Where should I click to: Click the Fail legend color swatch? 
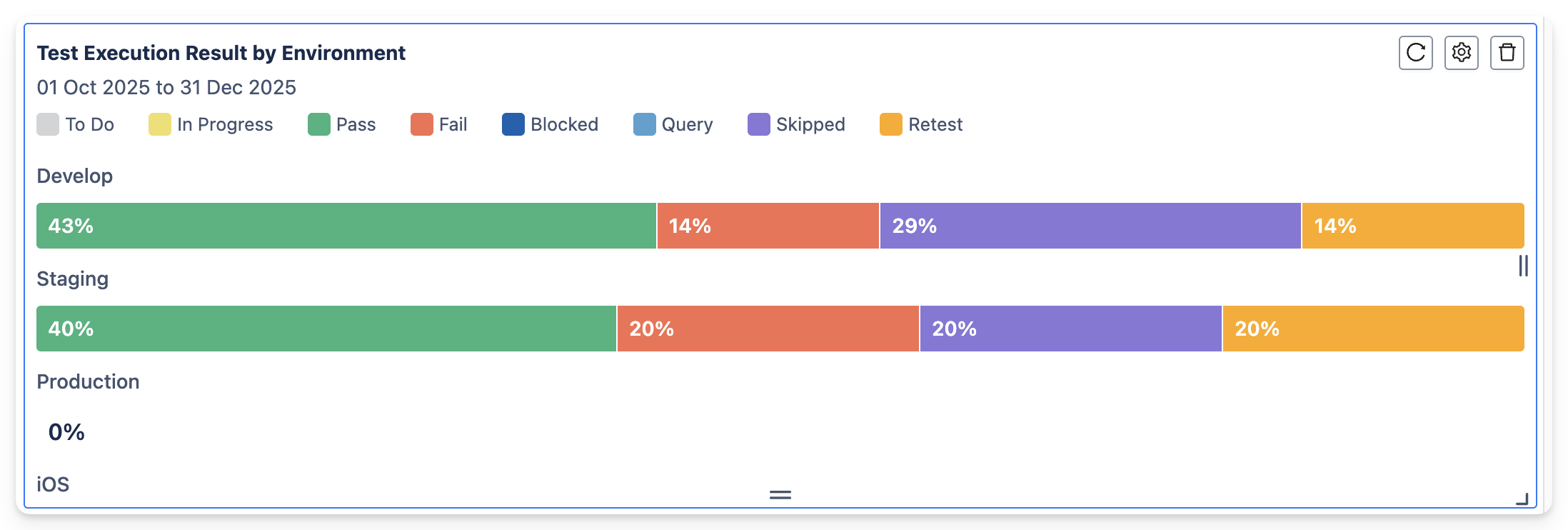pyautogui.click(x=422, y=124)
